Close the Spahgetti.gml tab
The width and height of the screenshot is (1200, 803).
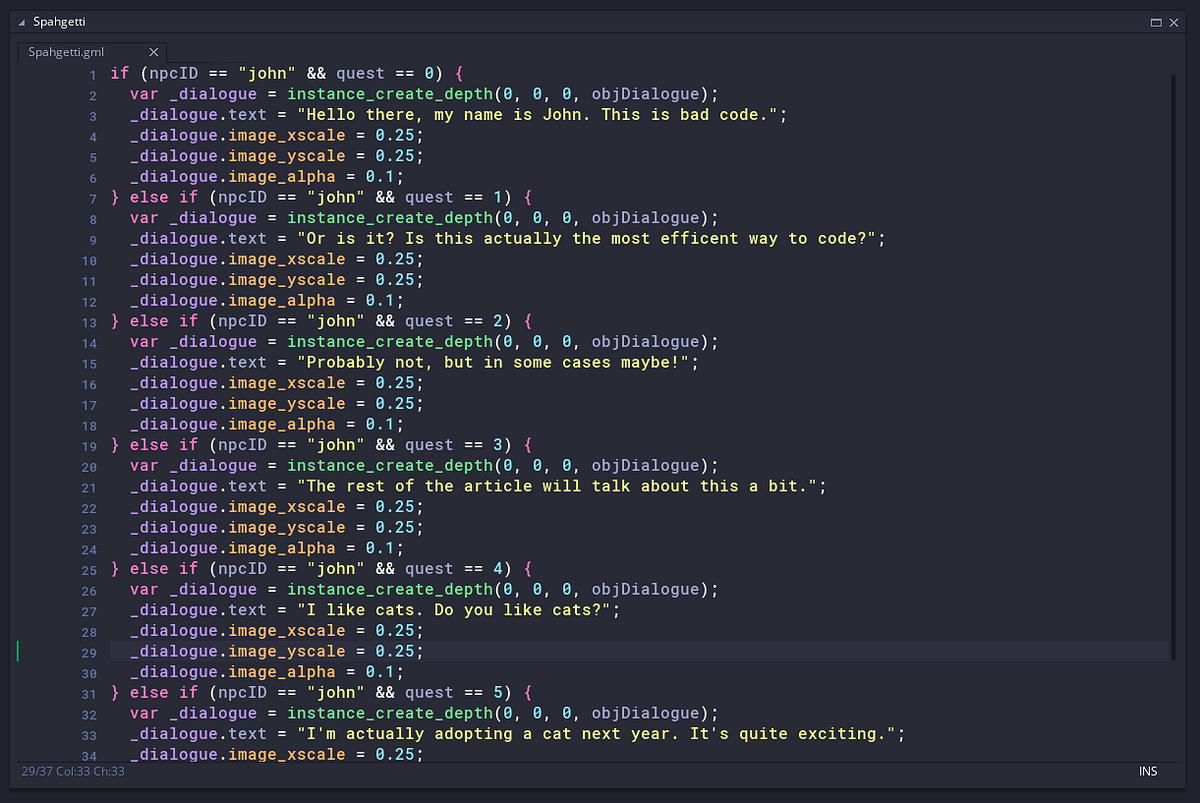coord(153,52)
